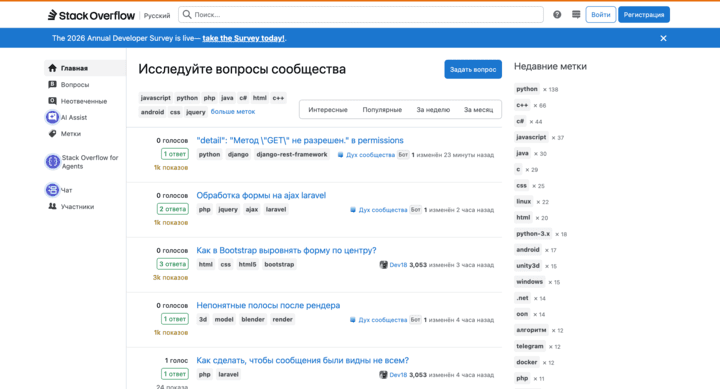Image resolution: width=720 pixels, height=389 pixels.
Task: Click the ajax tag on laravel question
Action: tap(252, 209)
